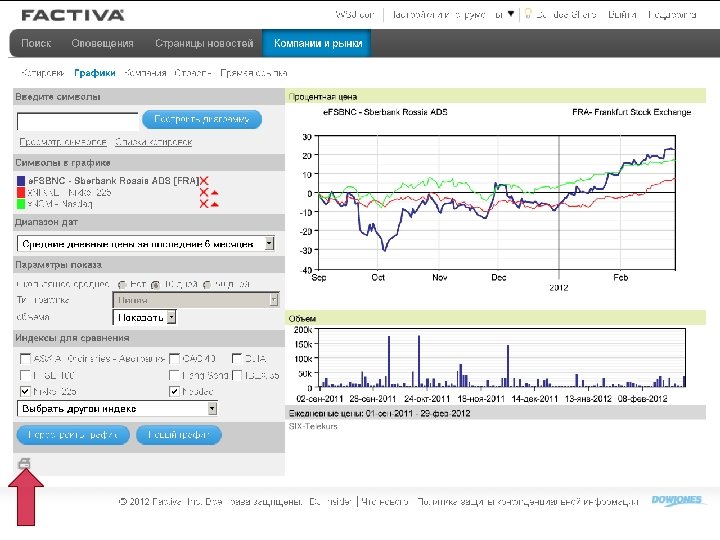Image resolution: width=720 pixels, height=540 pixels.
Task: Select the last moving average radio option
Action: click(x=207, y=285)
